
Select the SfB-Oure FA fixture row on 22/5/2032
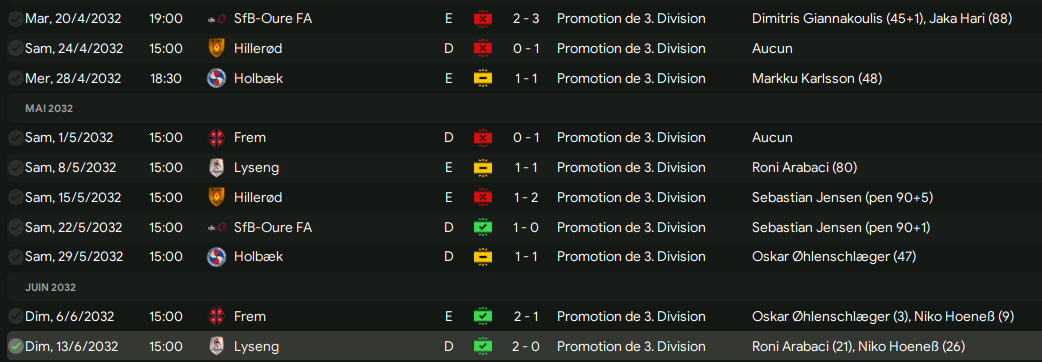point(521,227)
